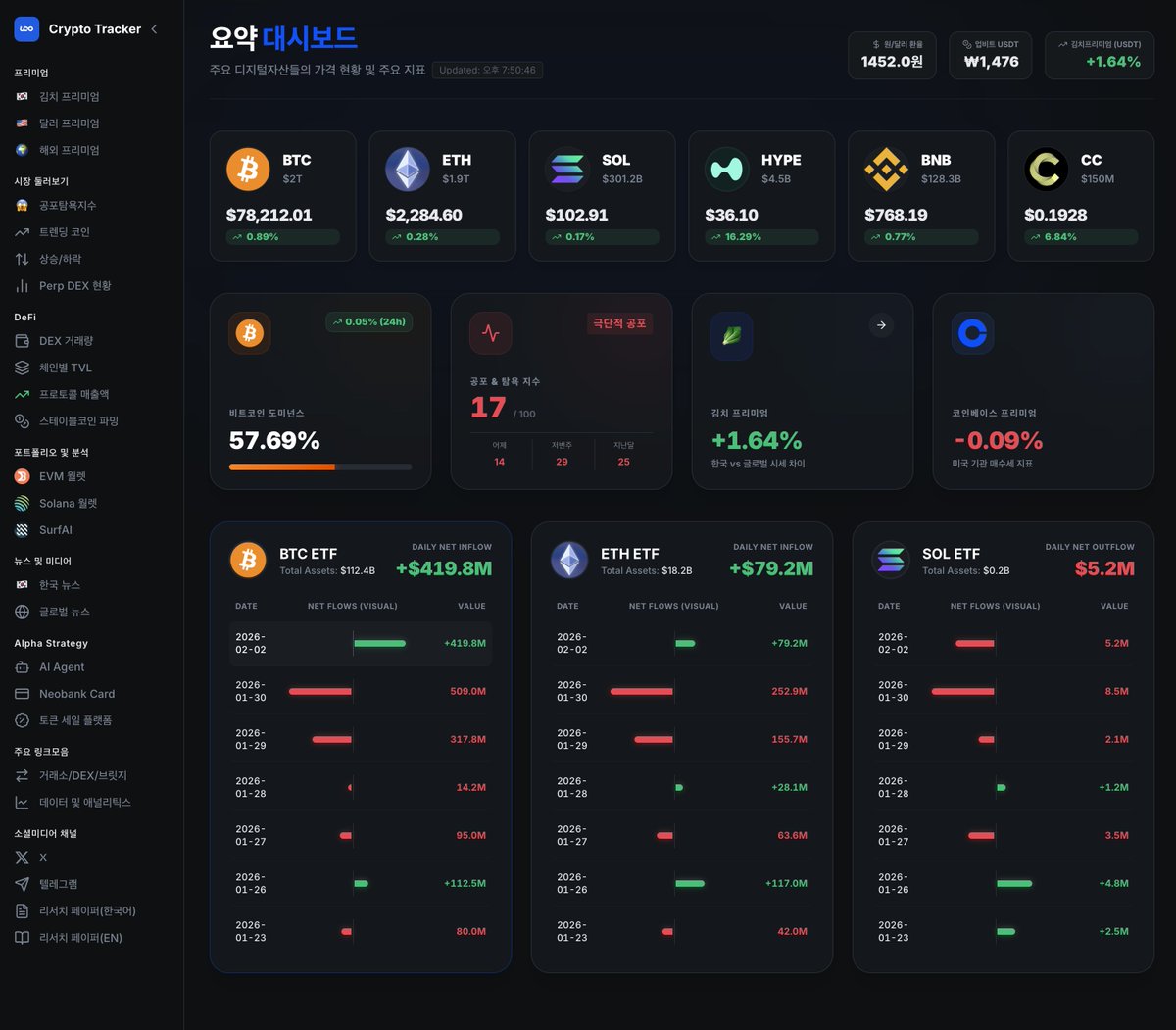
Task: Click the EVM 월렛 orange icon
Action: click(x=22, y=476)
